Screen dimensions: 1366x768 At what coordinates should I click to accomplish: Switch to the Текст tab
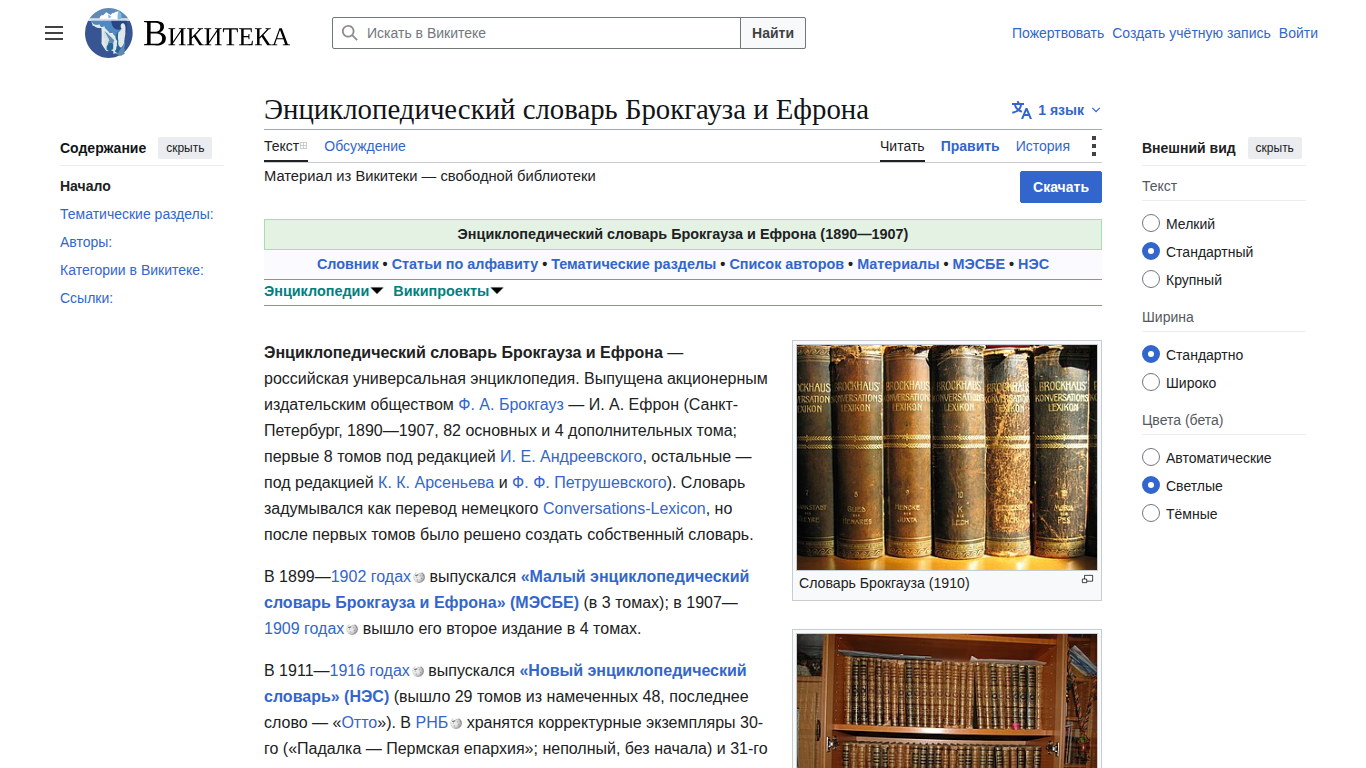[x=281, y=146]
